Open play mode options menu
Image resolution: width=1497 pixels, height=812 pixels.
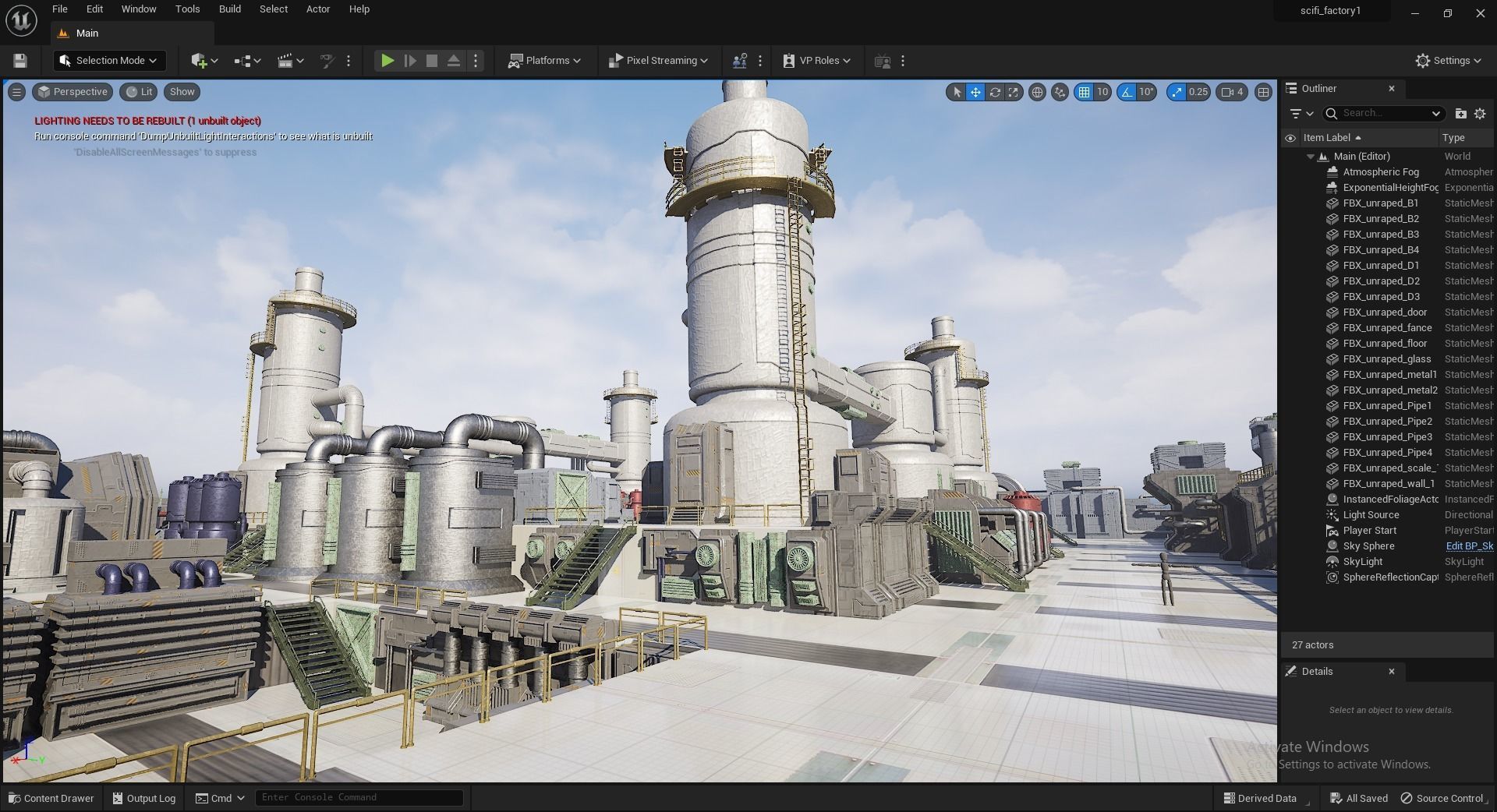(476, 61)
